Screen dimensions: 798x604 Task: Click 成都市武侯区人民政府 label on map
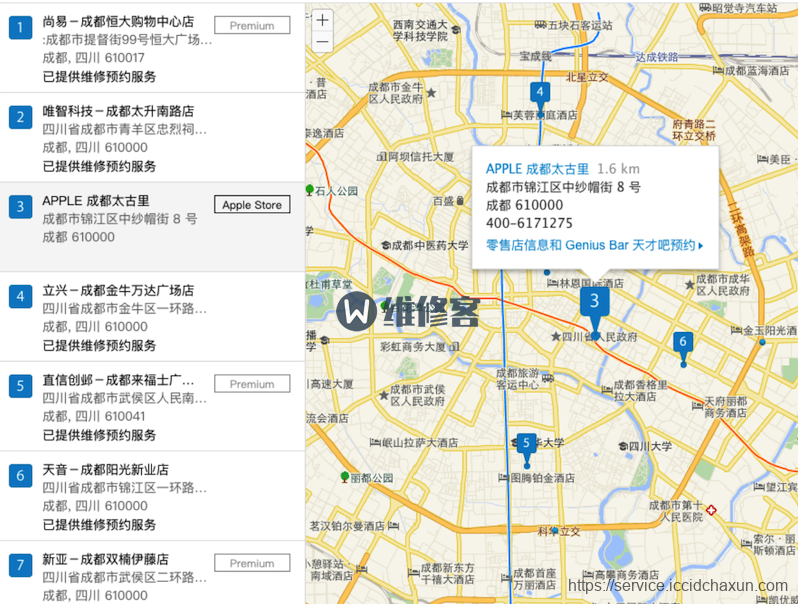418,395
